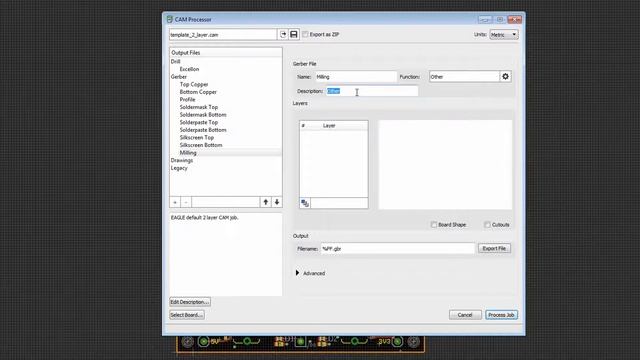This screenshot has width=640, height=360.
Task: Click the Cancel button
Action: (465, 315)
